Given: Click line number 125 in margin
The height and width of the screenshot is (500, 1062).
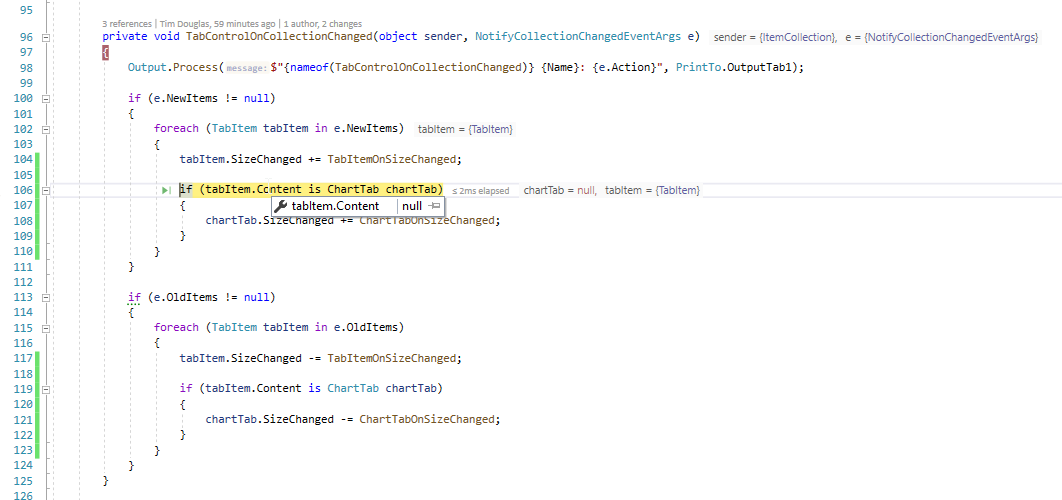Looking at the screenshot, I should (22, 480).
